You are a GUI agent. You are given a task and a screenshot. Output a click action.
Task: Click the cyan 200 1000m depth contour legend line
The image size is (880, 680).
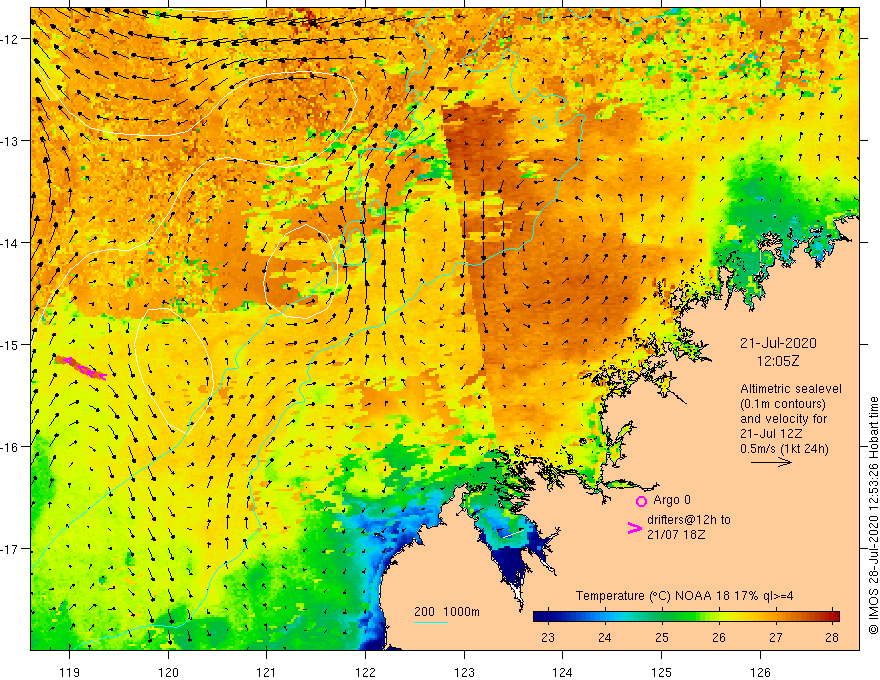point(431,622)
